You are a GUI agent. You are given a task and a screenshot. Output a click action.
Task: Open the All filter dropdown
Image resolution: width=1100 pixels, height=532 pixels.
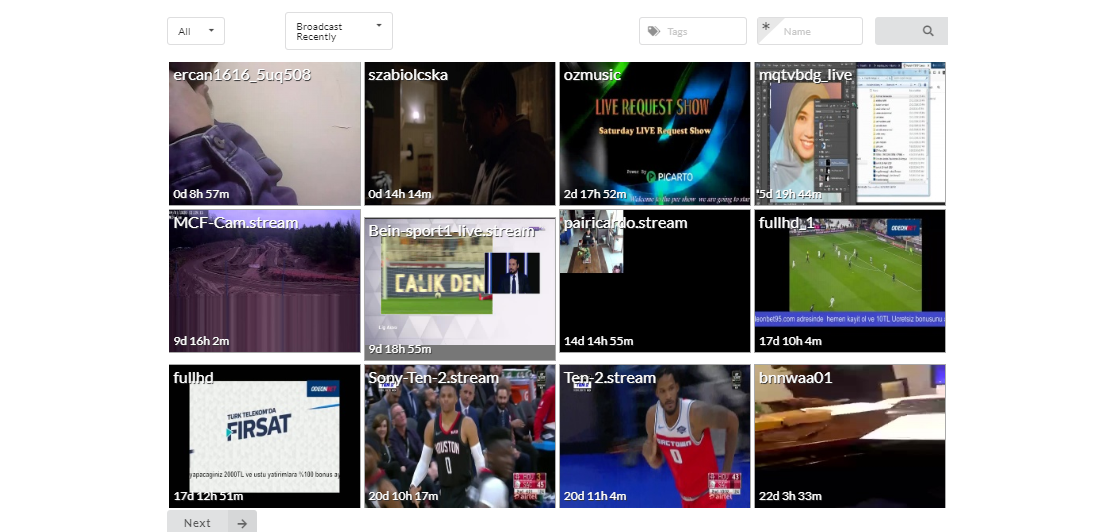click(196, 31)
